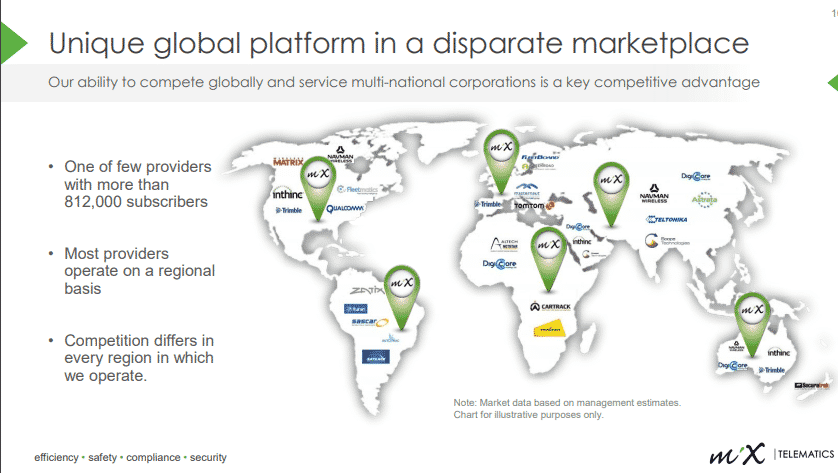
Task: Select the Matrix logo in North America
Action: [288, 161]
